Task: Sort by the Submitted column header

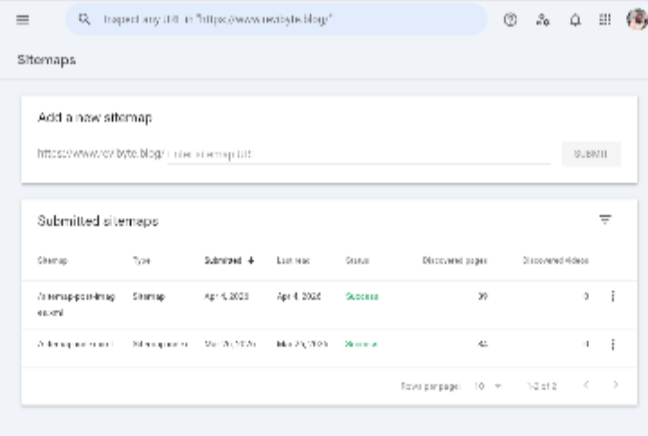Action: 229,260
